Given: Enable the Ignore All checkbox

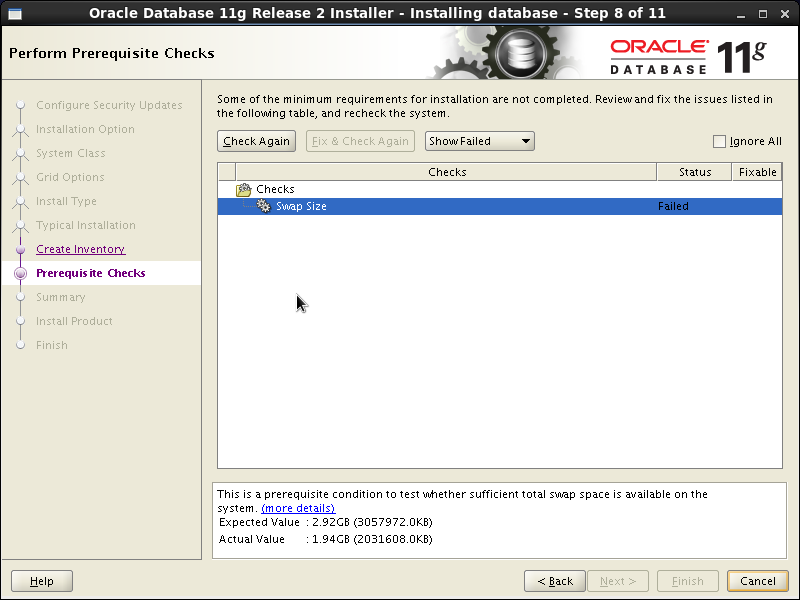Looking at the screenshot, I should click(x=719, y=141).
